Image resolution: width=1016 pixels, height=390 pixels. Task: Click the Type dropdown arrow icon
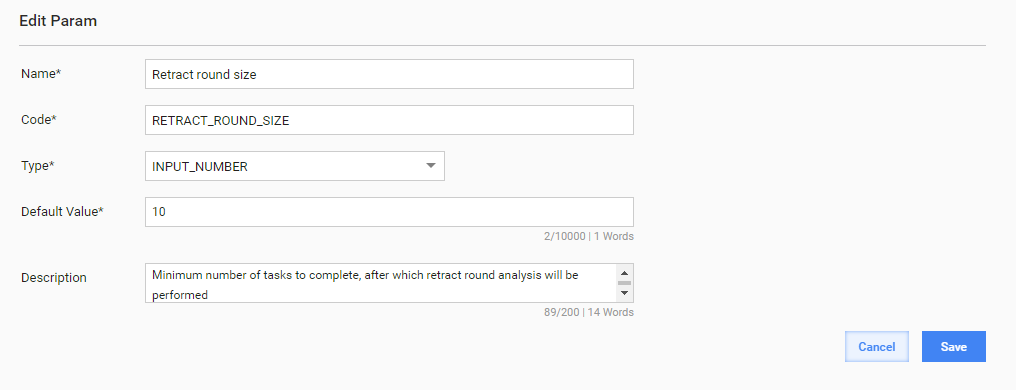pos(431,166)
